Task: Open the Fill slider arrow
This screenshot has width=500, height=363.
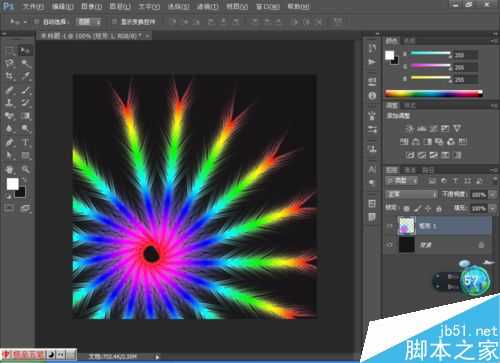Action: [x=493, y=209]
